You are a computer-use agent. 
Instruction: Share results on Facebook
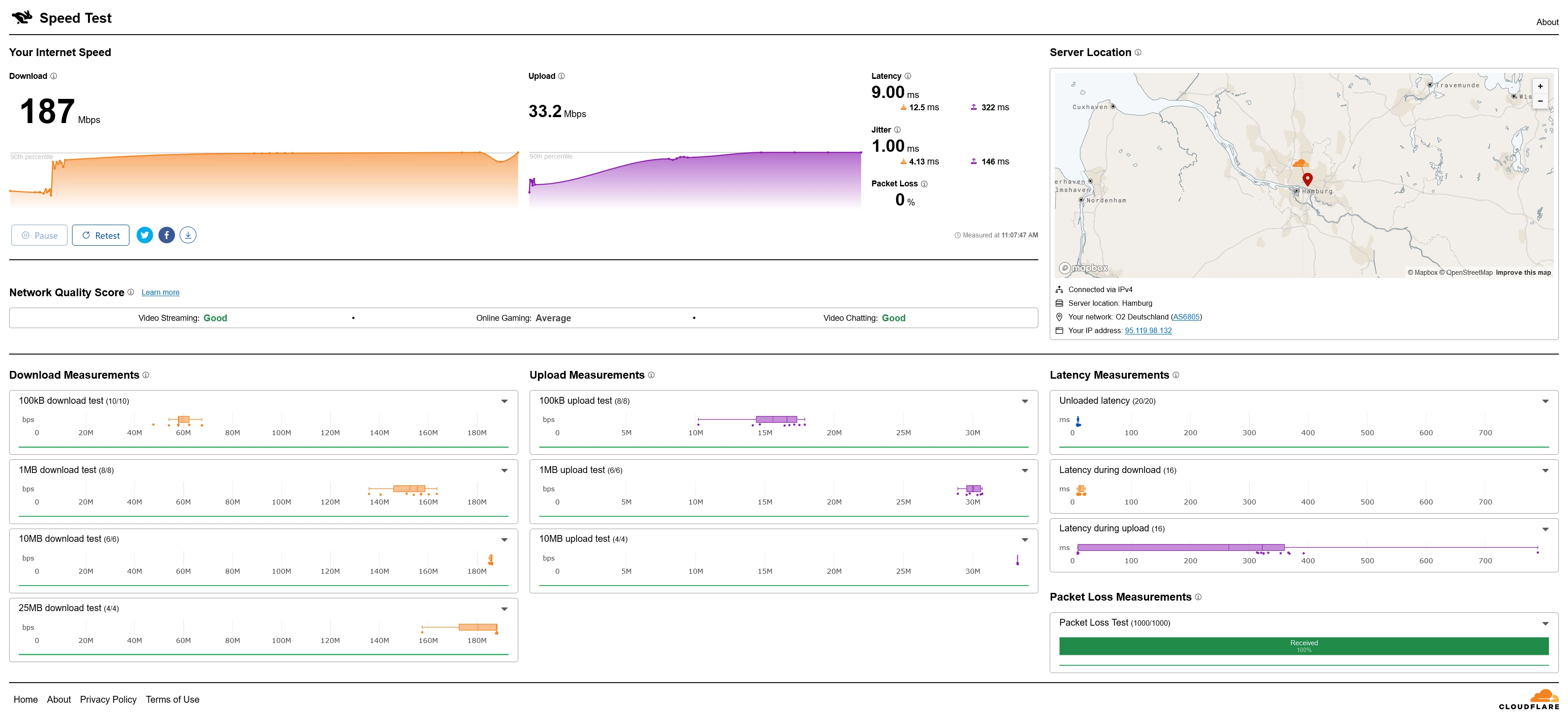click(166, 235)
